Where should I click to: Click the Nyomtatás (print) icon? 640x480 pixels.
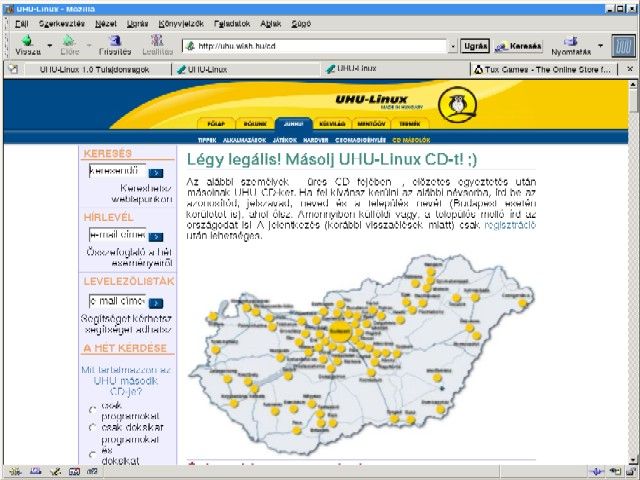point(571,41)
